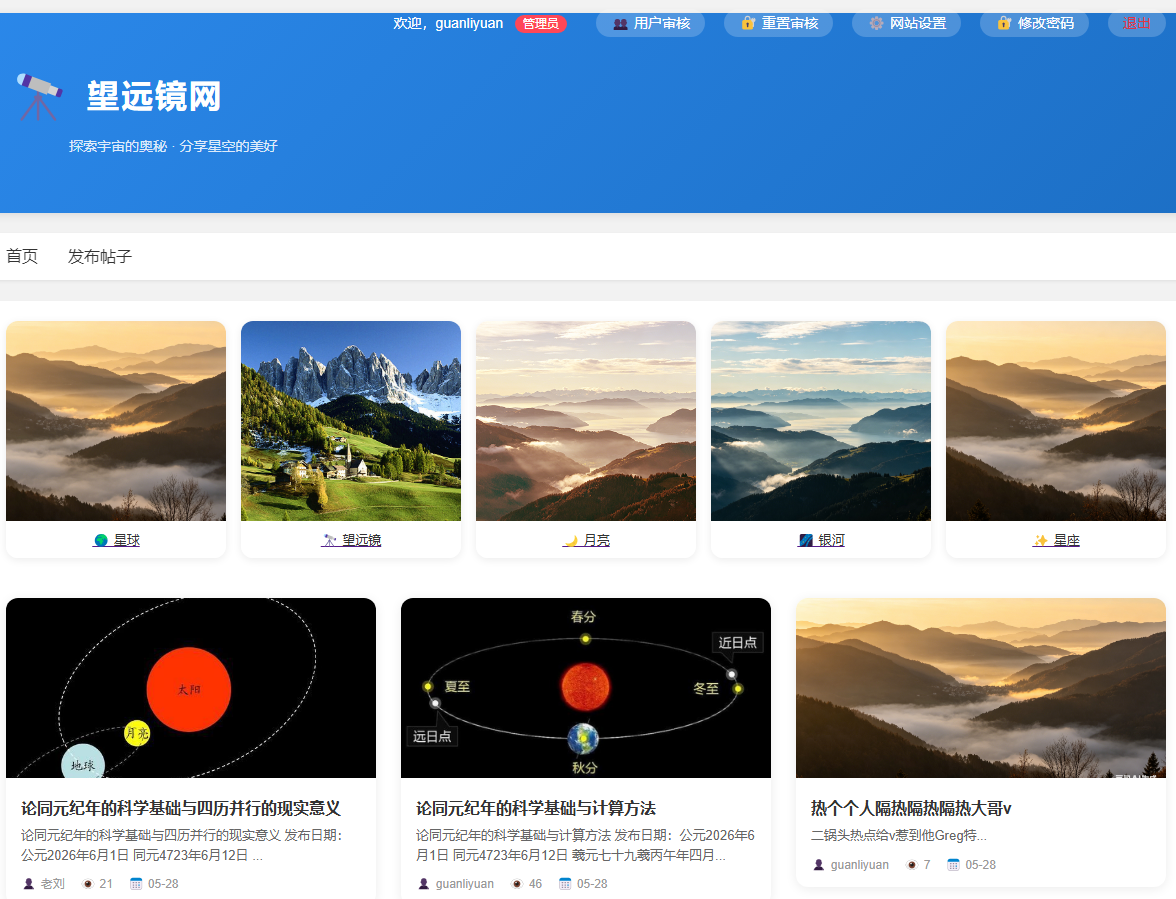1176x899 pixels.
Task: Click the 银河 category image
Action: click(820, 421)
